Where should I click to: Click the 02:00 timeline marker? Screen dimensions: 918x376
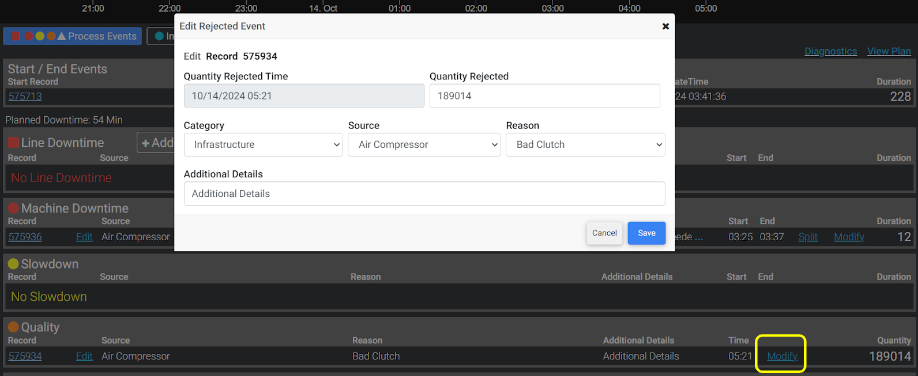click(476, 9)
